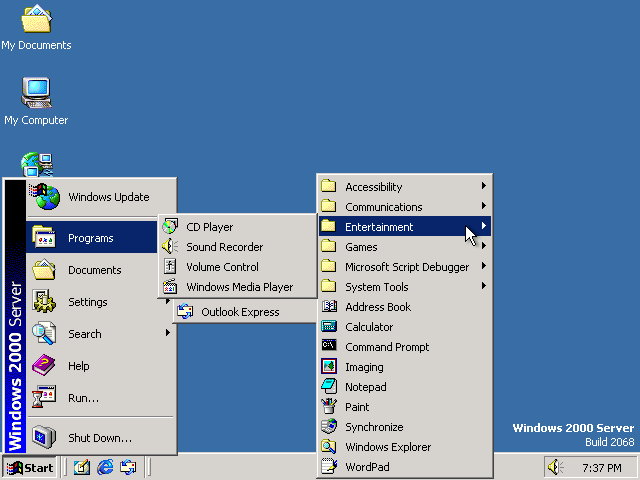Screen dimensions: 640x480
Task: Click the Search magnifier icon in Start menu
Action: (44, 333)
